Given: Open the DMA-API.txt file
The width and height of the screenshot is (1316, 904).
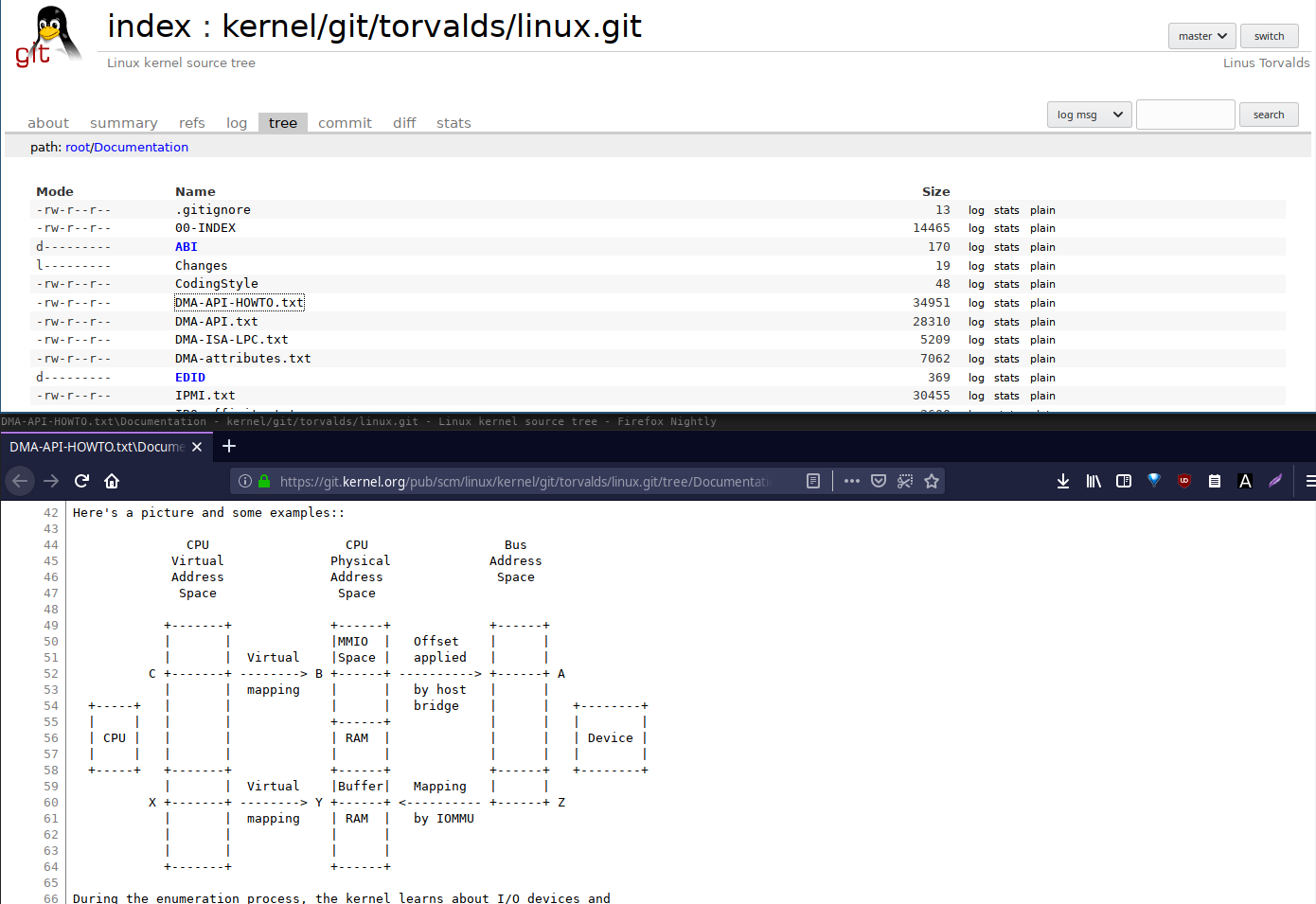Looking at the screenshot, I should 217,322.
